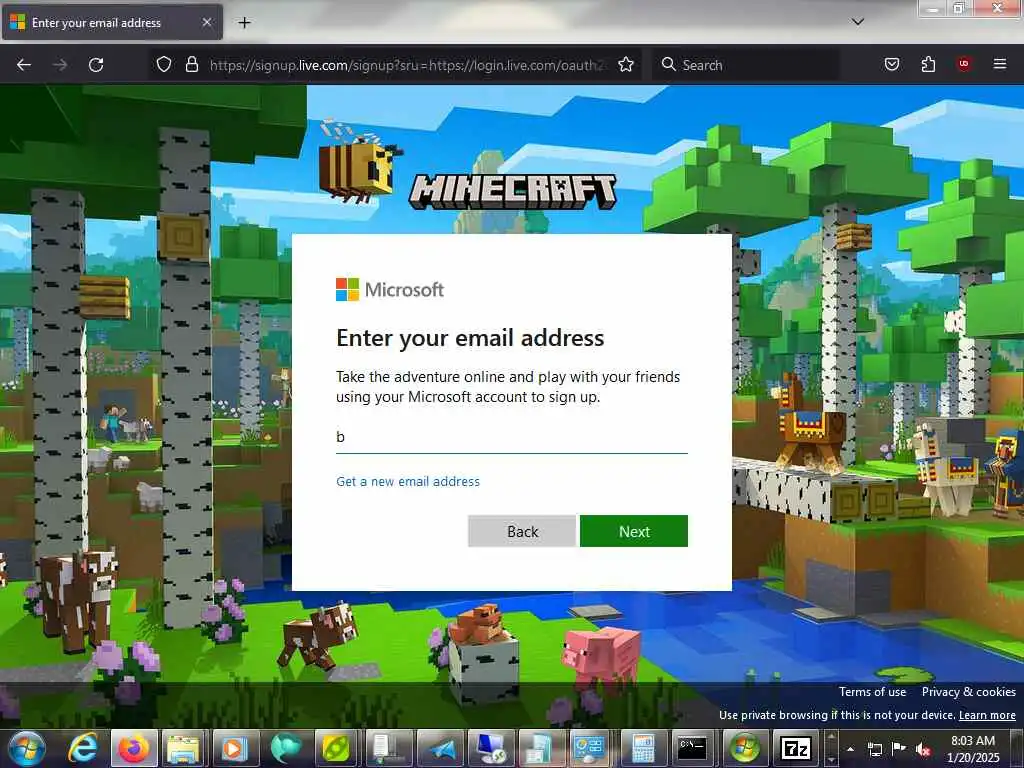The height and width of the screenshot is (768, 1024).
Task: Open the Firefox hamburger menu
Action: pos(999,64)
